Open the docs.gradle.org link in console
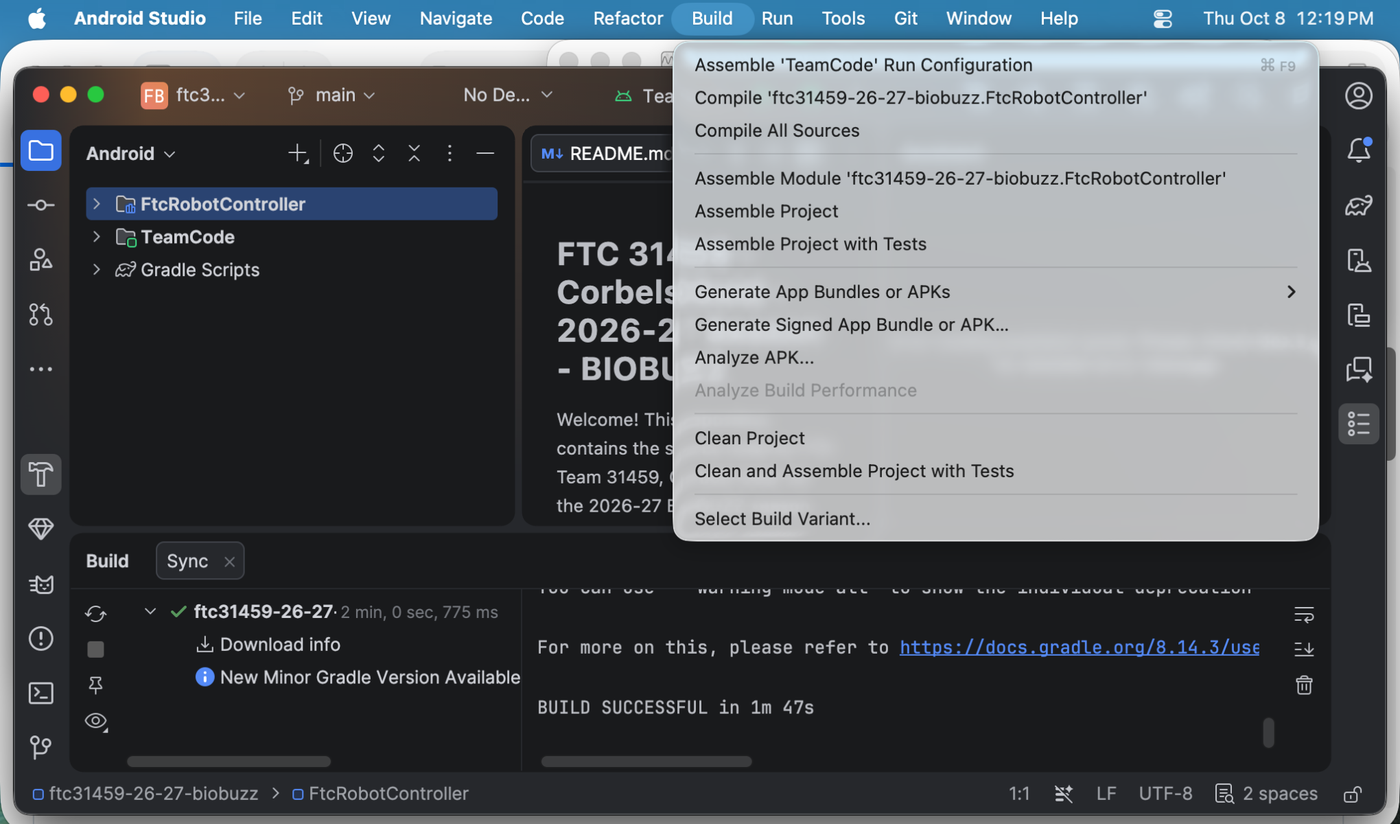This screenshot has height=824, width=1400. pos(1079,647)
